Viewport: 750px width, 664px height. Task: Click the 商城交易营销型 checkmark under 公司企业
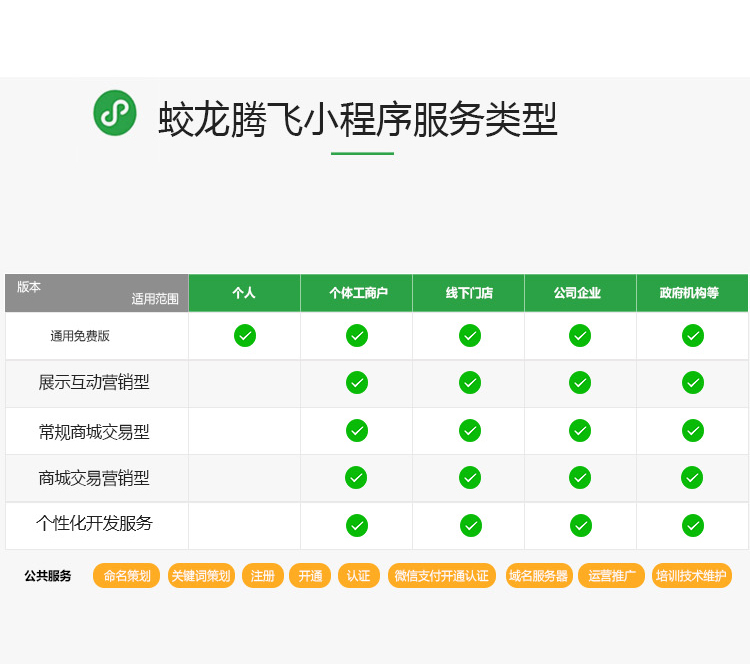[580, 478]
